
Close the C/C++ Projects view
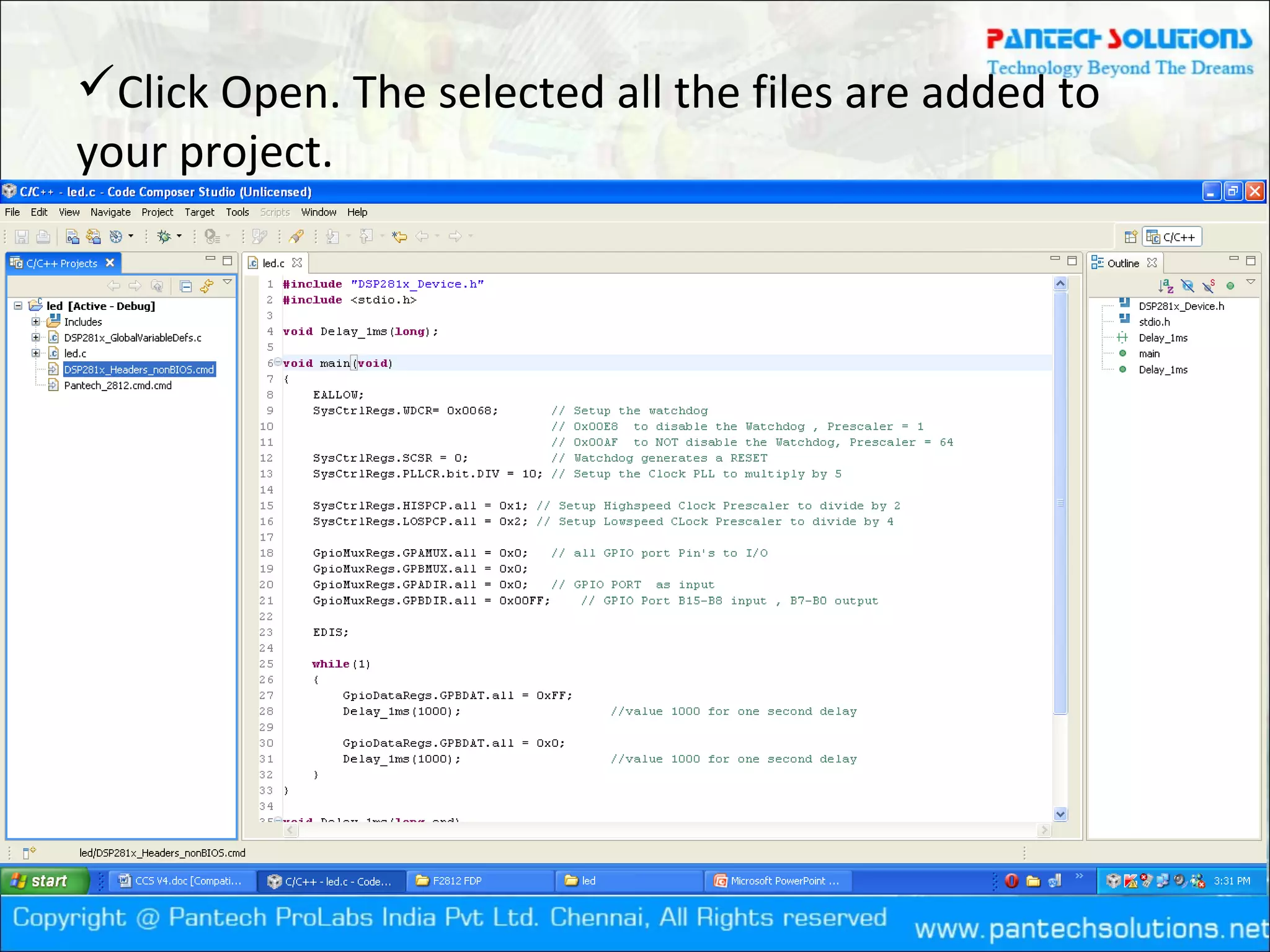[x=110, y=263]
